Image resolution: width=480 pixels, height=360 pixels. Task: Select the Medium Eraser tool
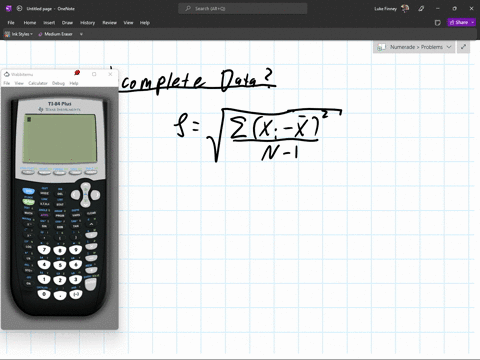click(55, 34)
